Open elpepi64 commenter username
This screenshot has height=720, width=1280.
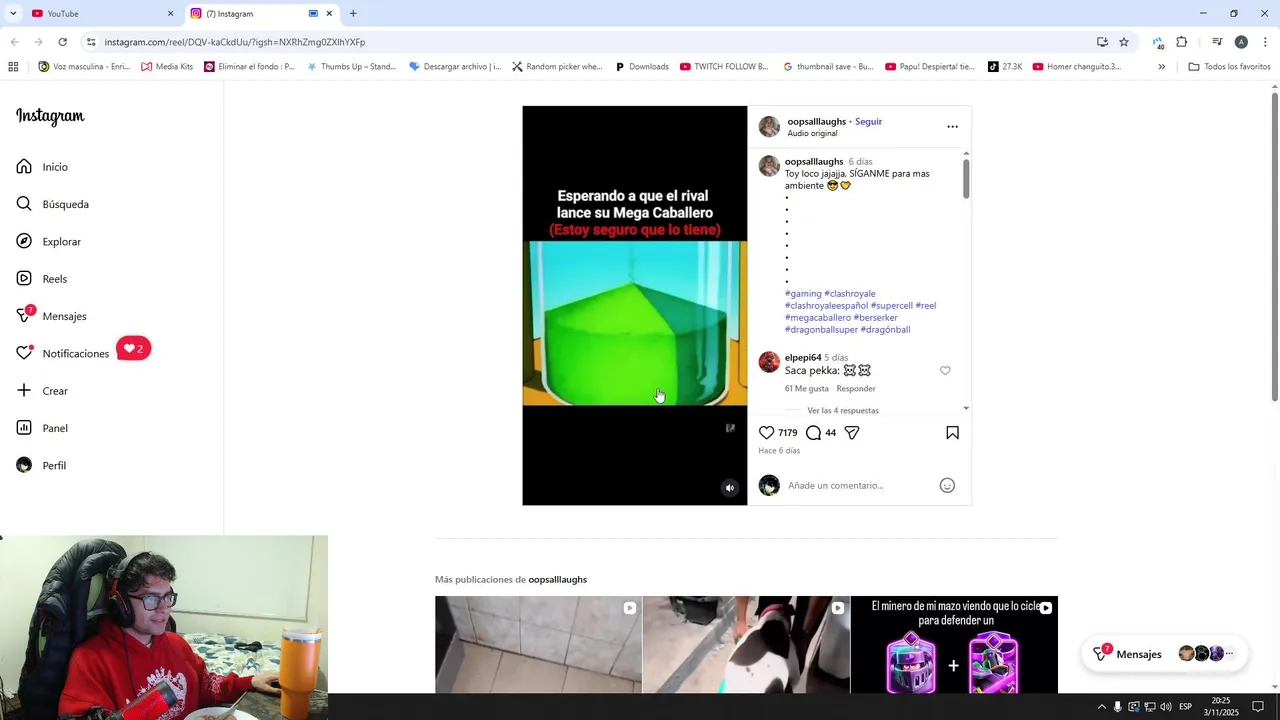tap(803, 357)
